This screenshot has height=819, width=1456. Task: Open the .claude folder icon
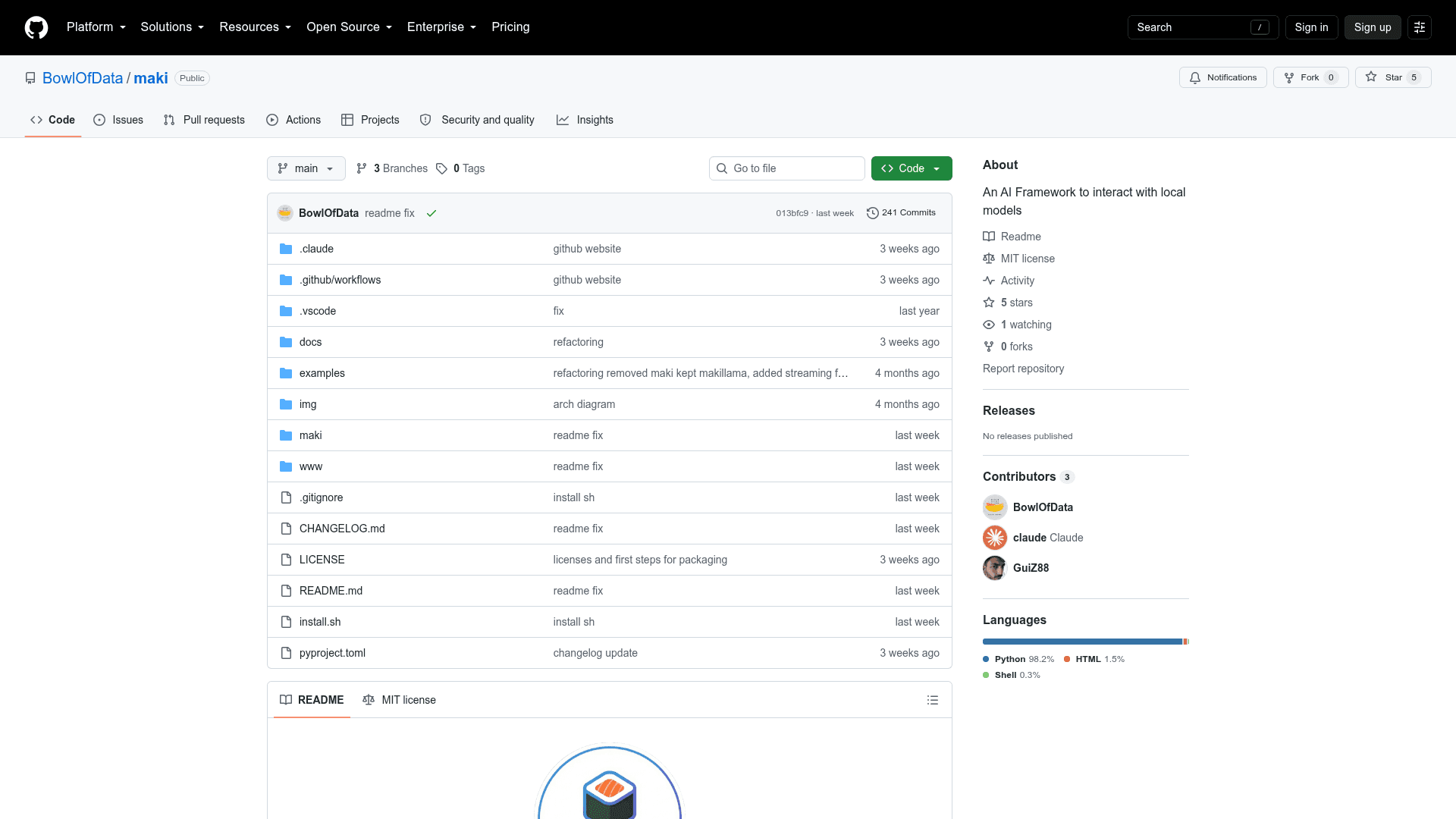[x=286, y=249]
